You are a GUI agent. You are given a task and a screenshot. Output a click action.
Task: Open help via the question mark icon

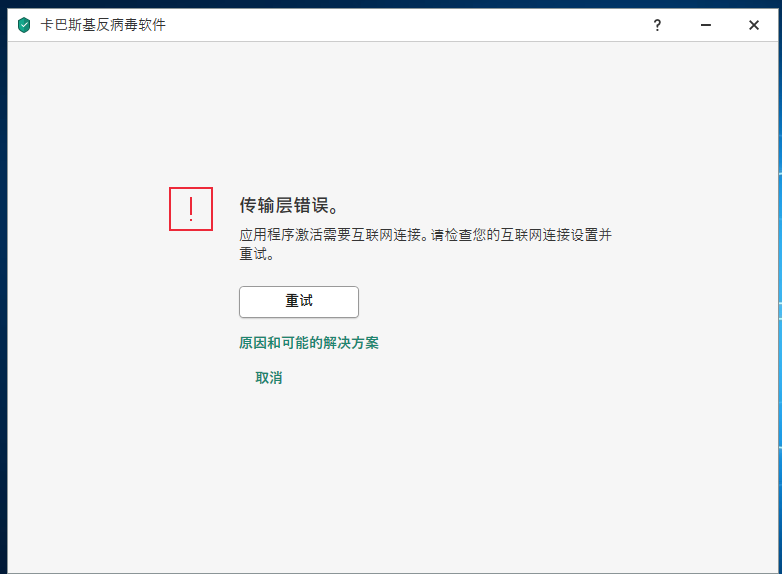pos(657,25)
